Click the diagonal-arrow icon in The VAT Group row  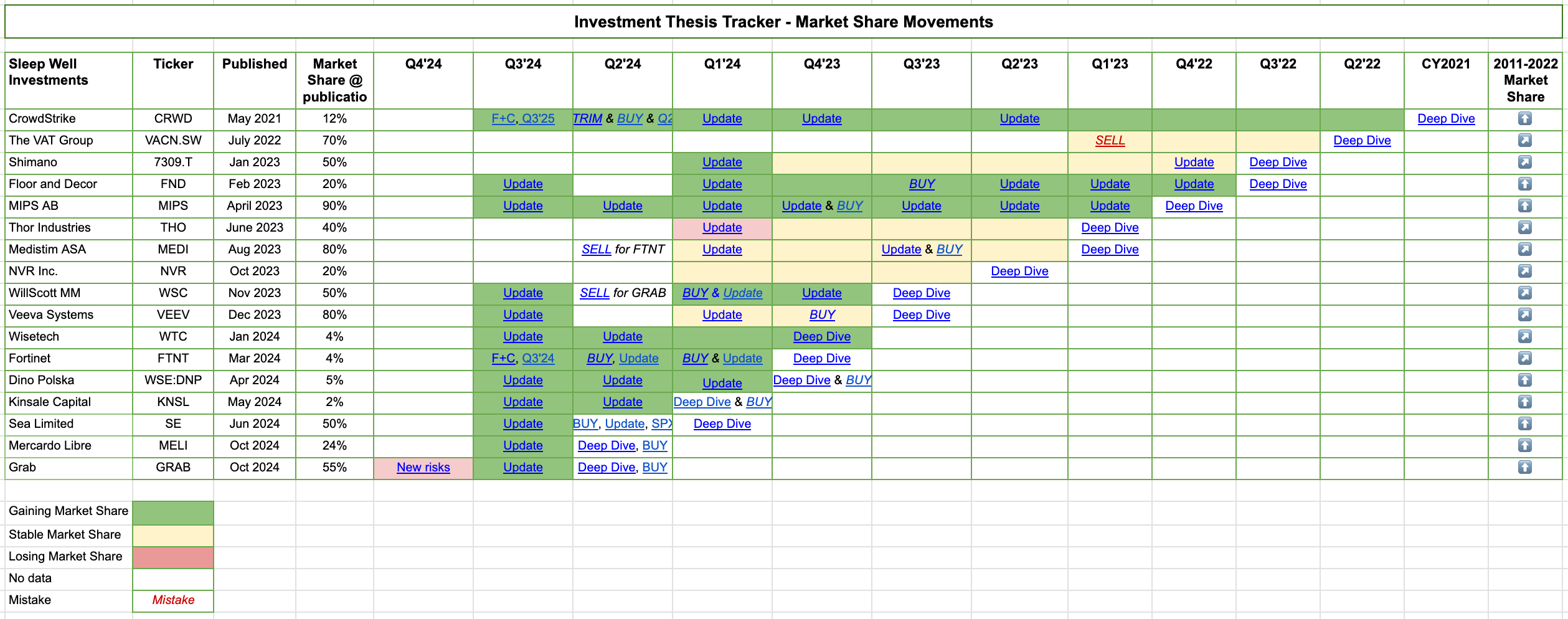tap(1524, 140)
